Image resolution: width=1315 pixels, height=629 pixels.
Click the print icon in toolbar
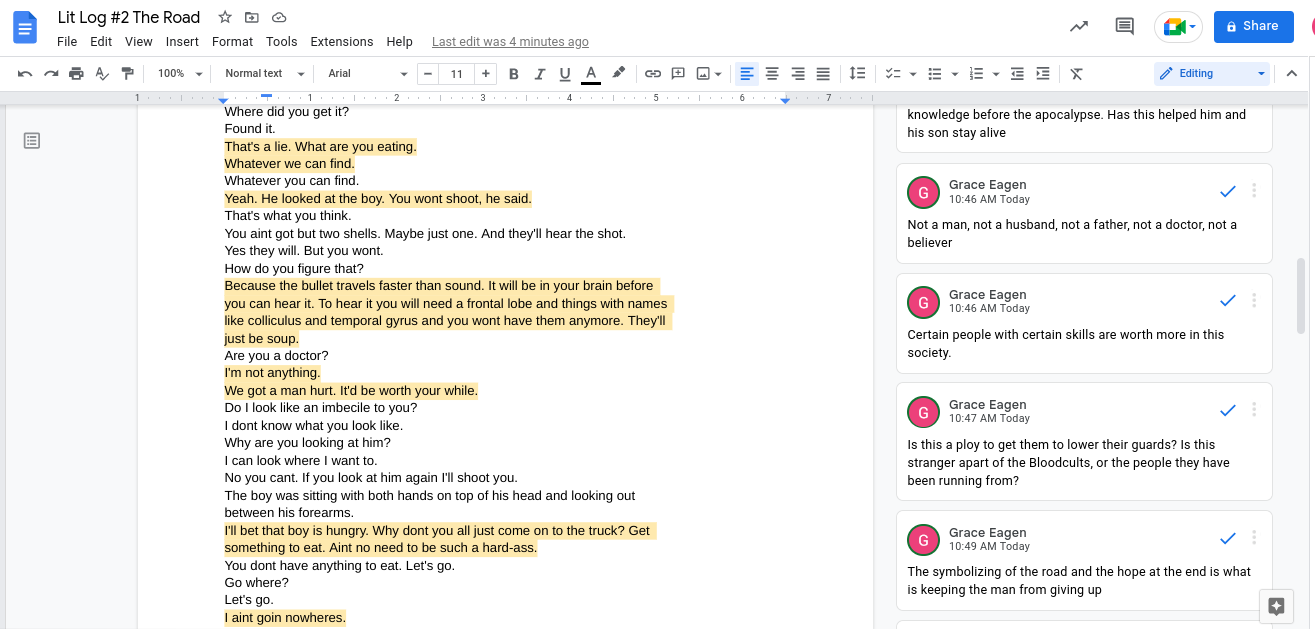pyautogui.click(x=76, y=74)
